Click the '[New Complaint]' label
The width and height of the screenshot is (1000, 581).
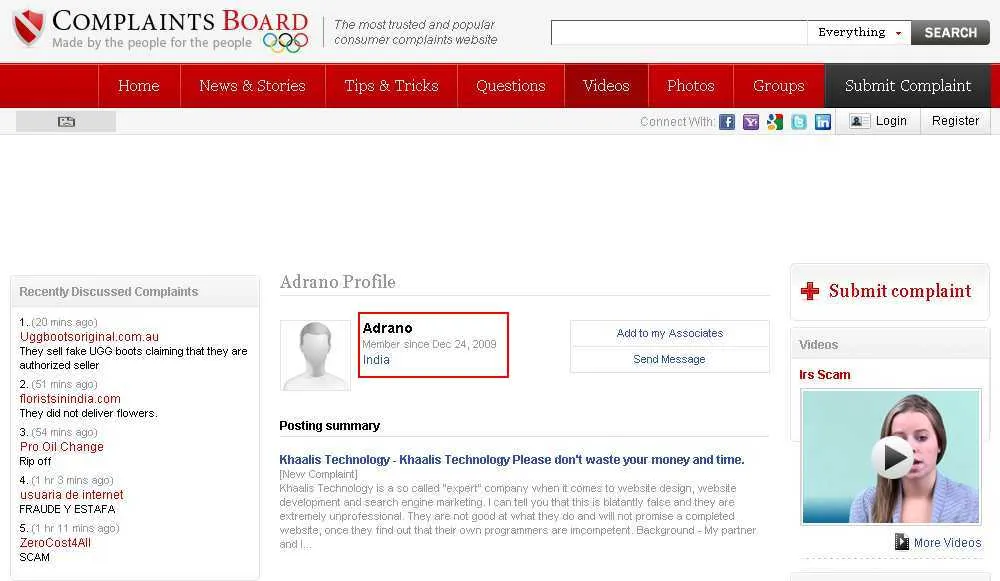[x=318, y=474]
